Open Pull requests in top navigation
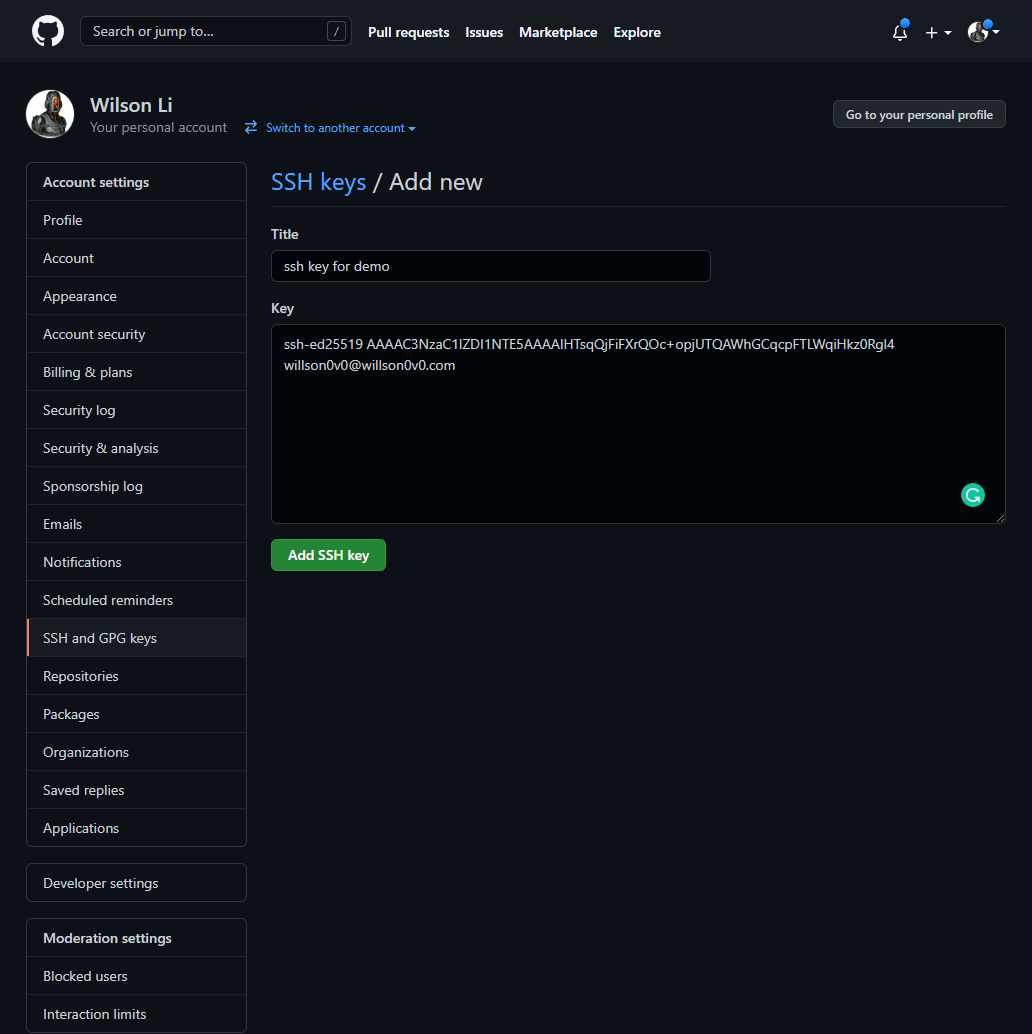 click(408, 32)
